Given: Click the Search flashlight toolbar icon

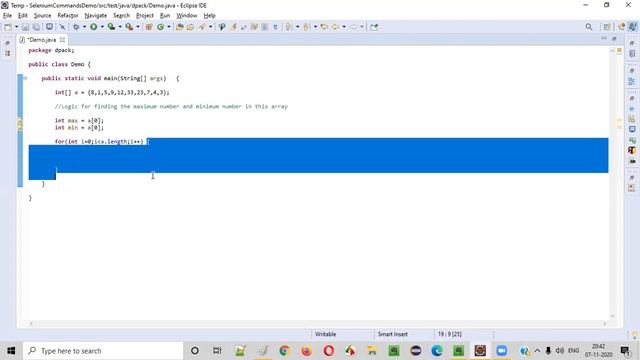Looking at the screenshot, I should click(x=202, y=27).
